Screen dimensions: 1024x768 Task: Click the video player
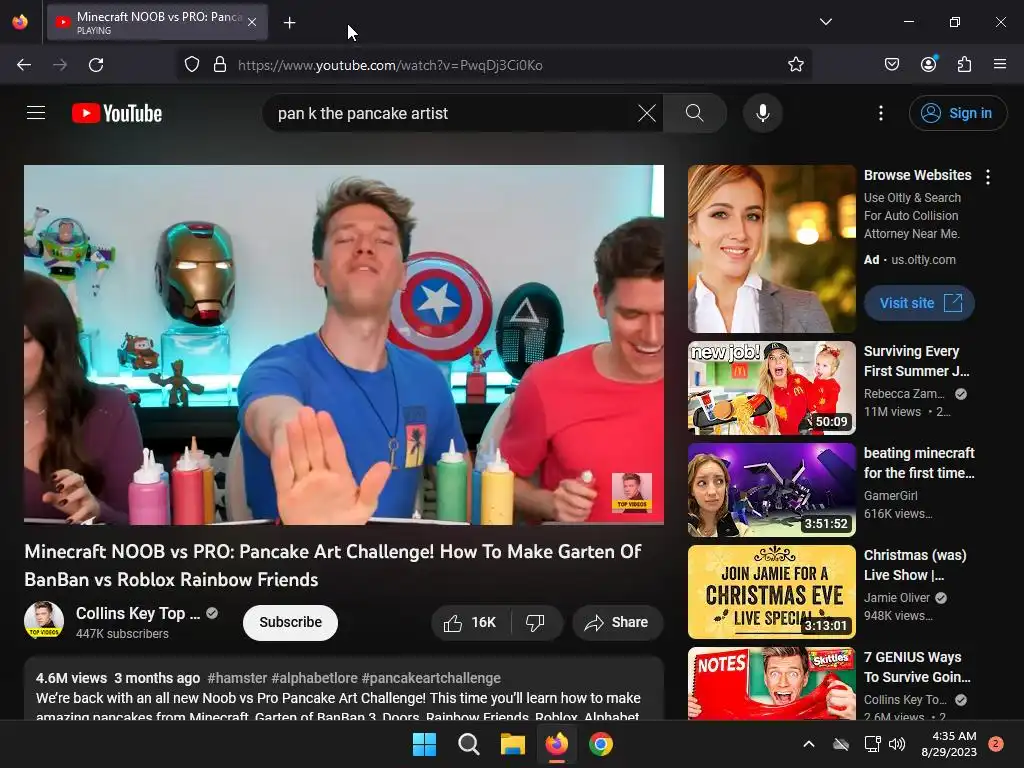click(x=344, y=344)
